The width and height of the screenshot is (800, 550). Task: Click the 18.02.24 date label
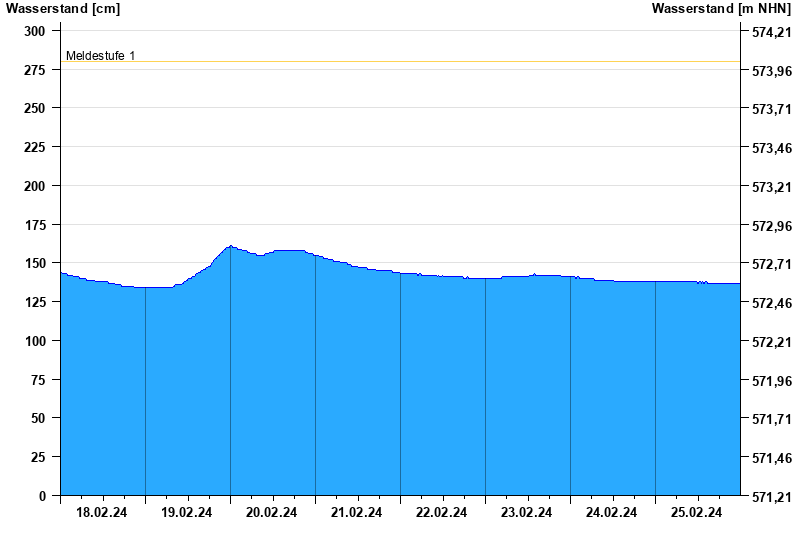[x=102, y=513]
